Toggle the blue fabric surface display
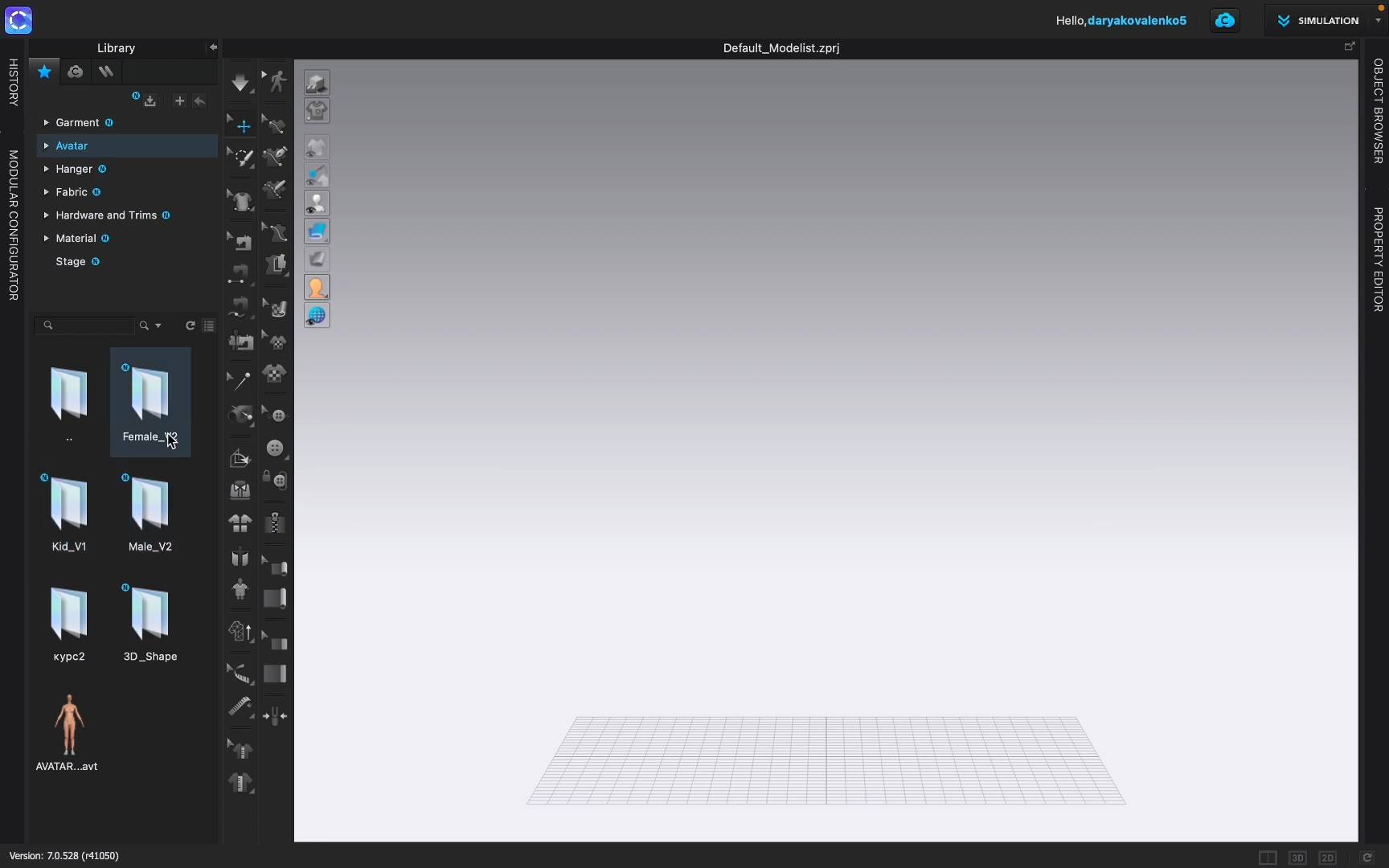This screenshot has height=868, width=1389. [317, 231]
